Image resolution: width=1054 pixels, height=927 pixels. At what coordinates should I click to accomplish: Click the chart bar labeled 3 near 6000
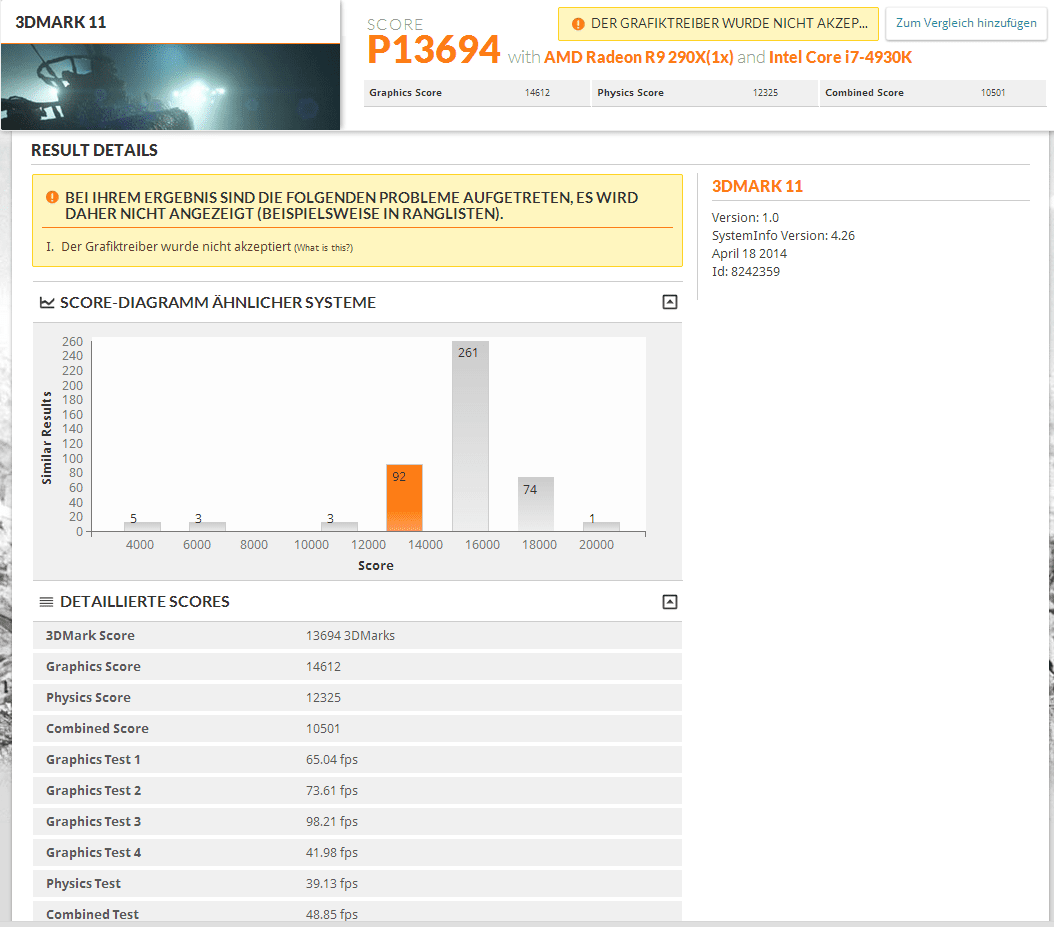tap(208, 526)
